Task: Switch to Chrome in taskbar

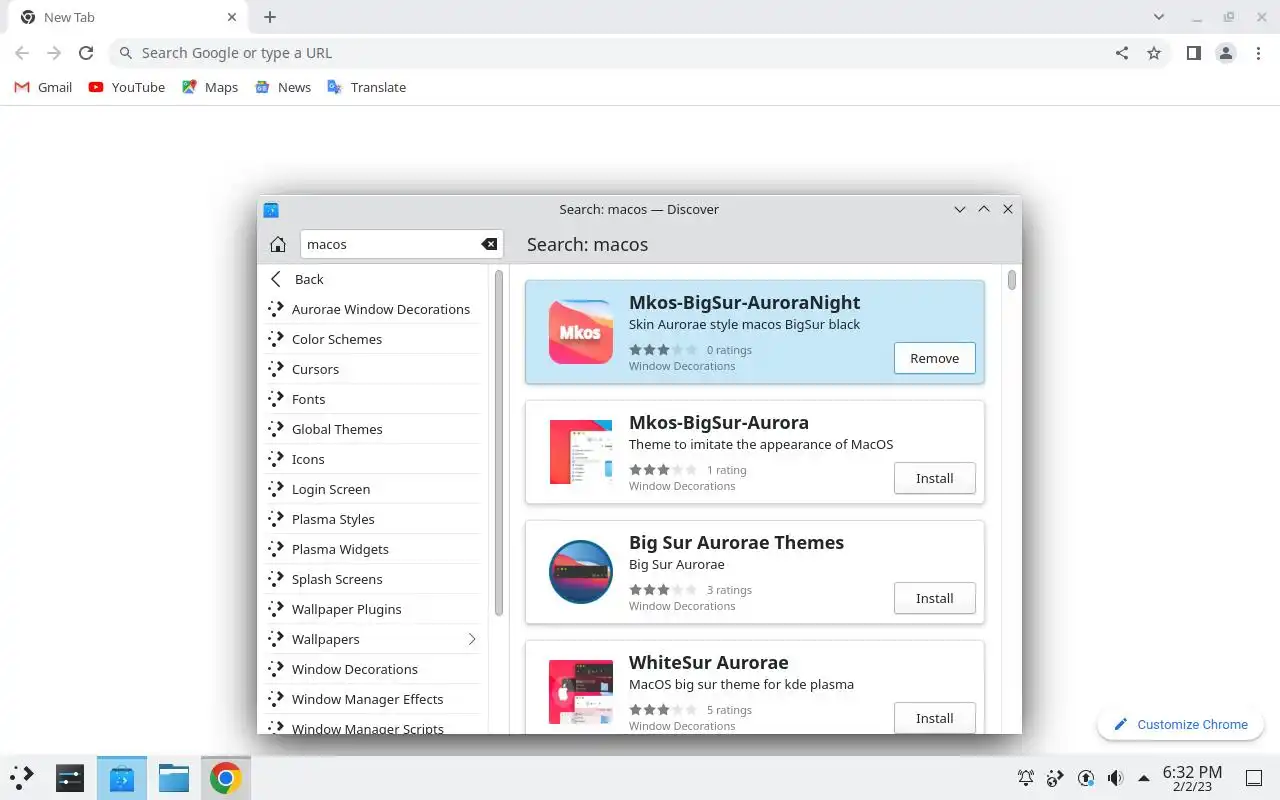Action: [x=226, y=777]
